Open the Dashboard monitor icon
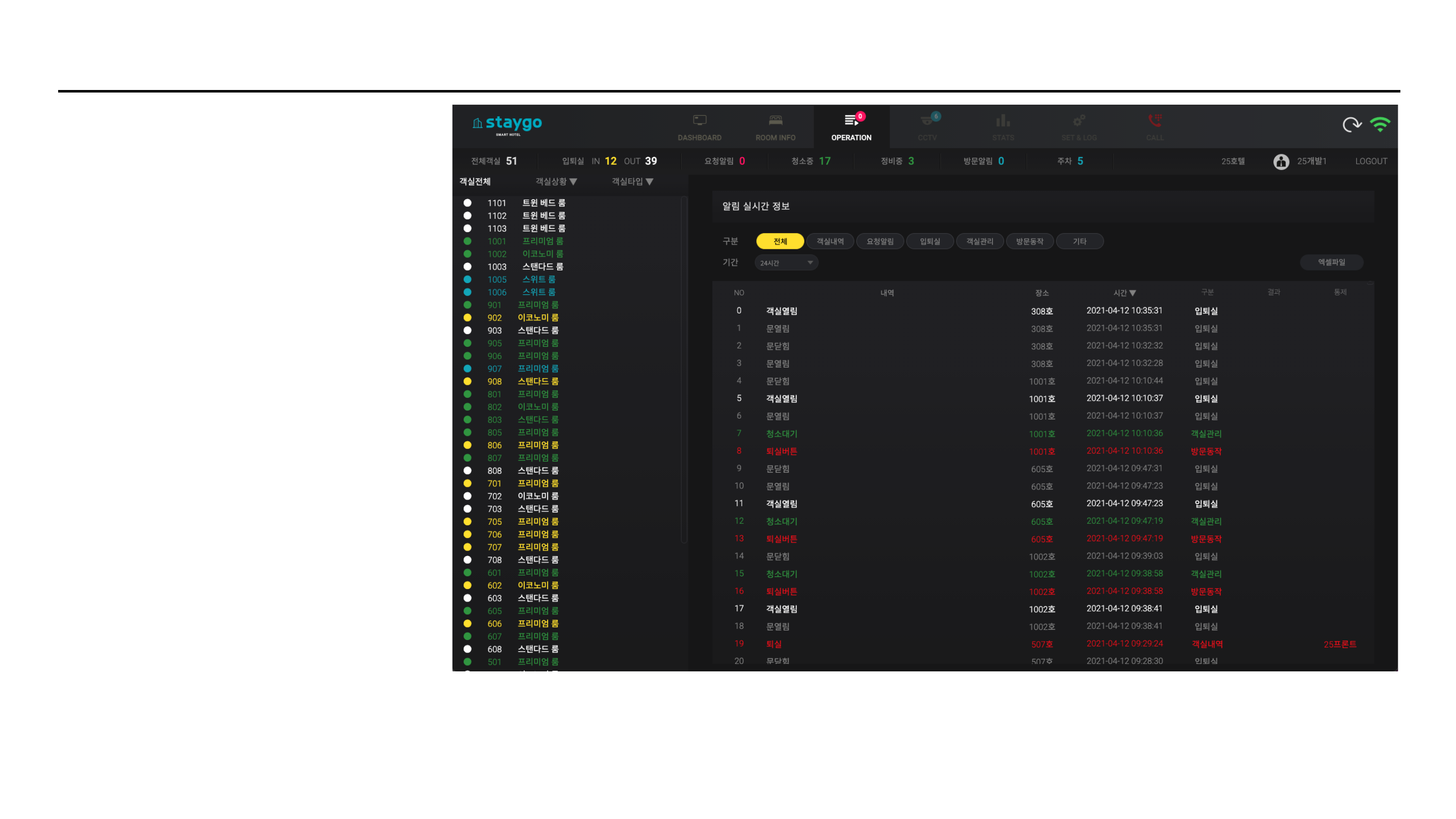The image size is (1456, 819). coord(699,120)
